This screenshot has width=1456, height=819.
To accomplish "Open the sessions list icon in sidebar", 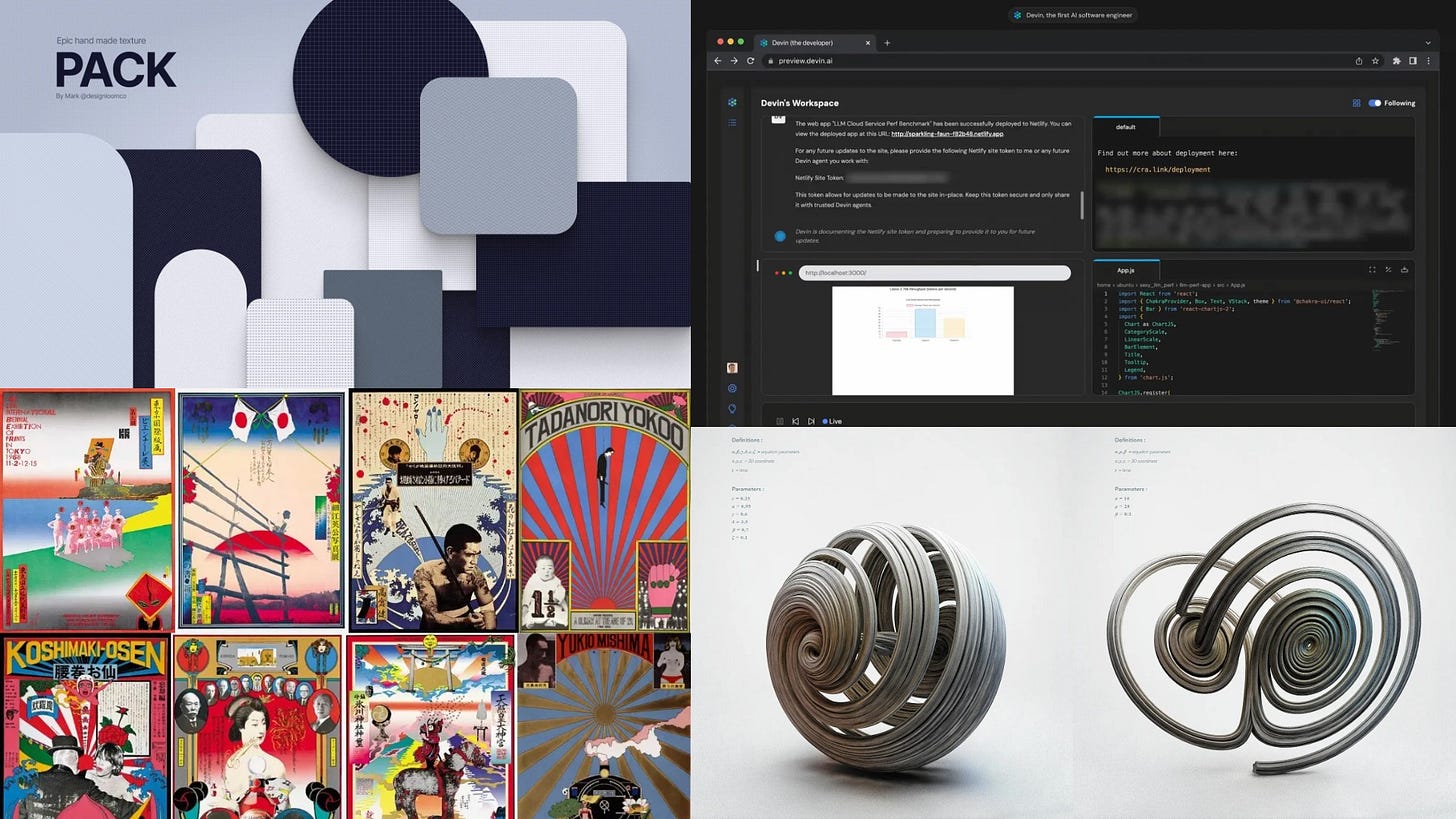I will coord(733,123).
